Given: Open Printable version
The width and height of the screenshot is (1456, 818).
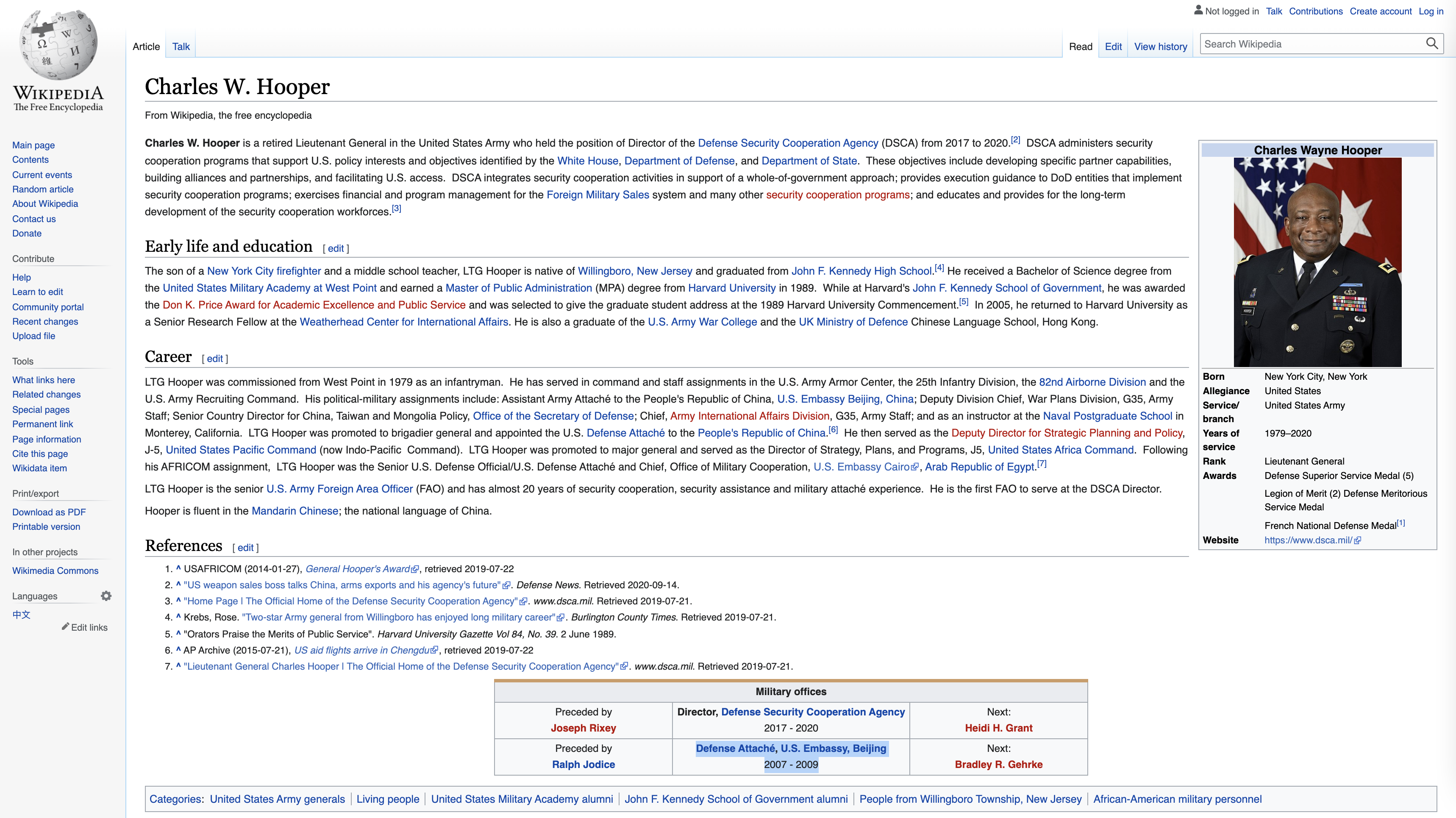Looking at the screenshot, I should click(x=46, y=526).
